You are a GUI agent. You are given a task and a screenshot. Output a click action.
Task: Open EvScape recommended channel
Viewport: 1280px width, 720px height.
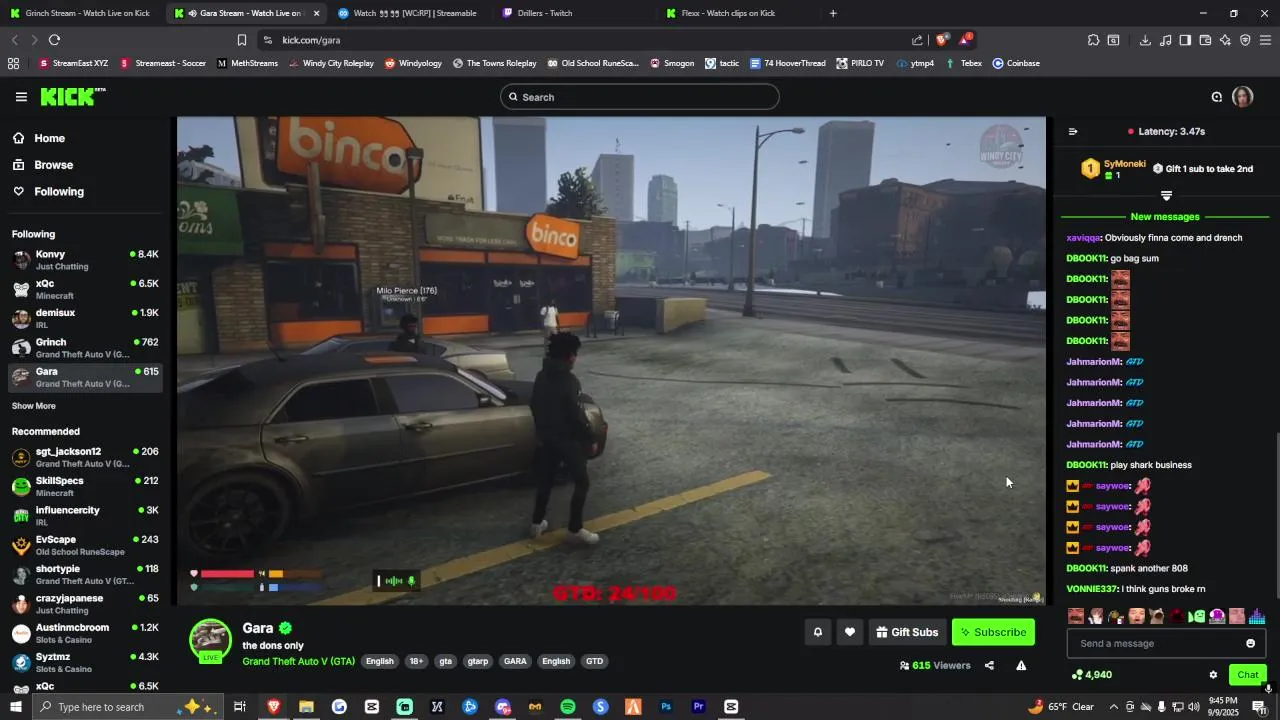click(85, 545)
